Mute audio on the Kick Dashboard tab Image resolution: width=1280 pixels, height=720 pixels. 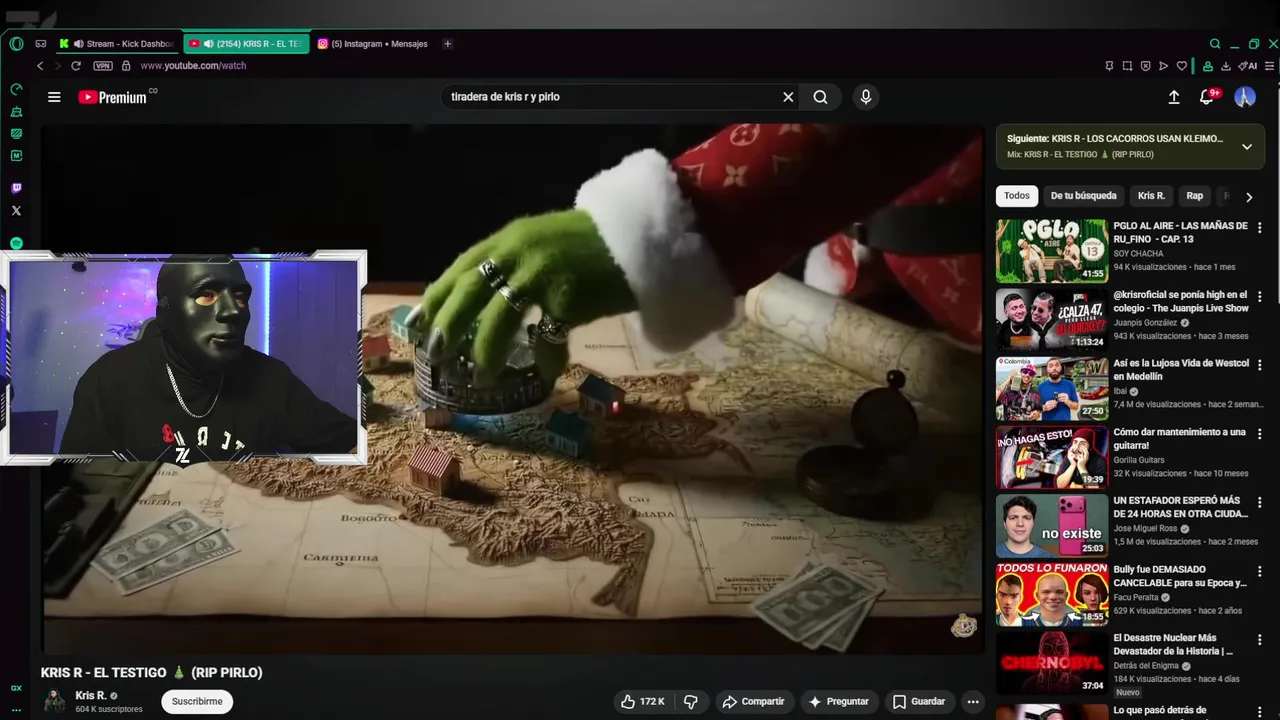point(78,44)
